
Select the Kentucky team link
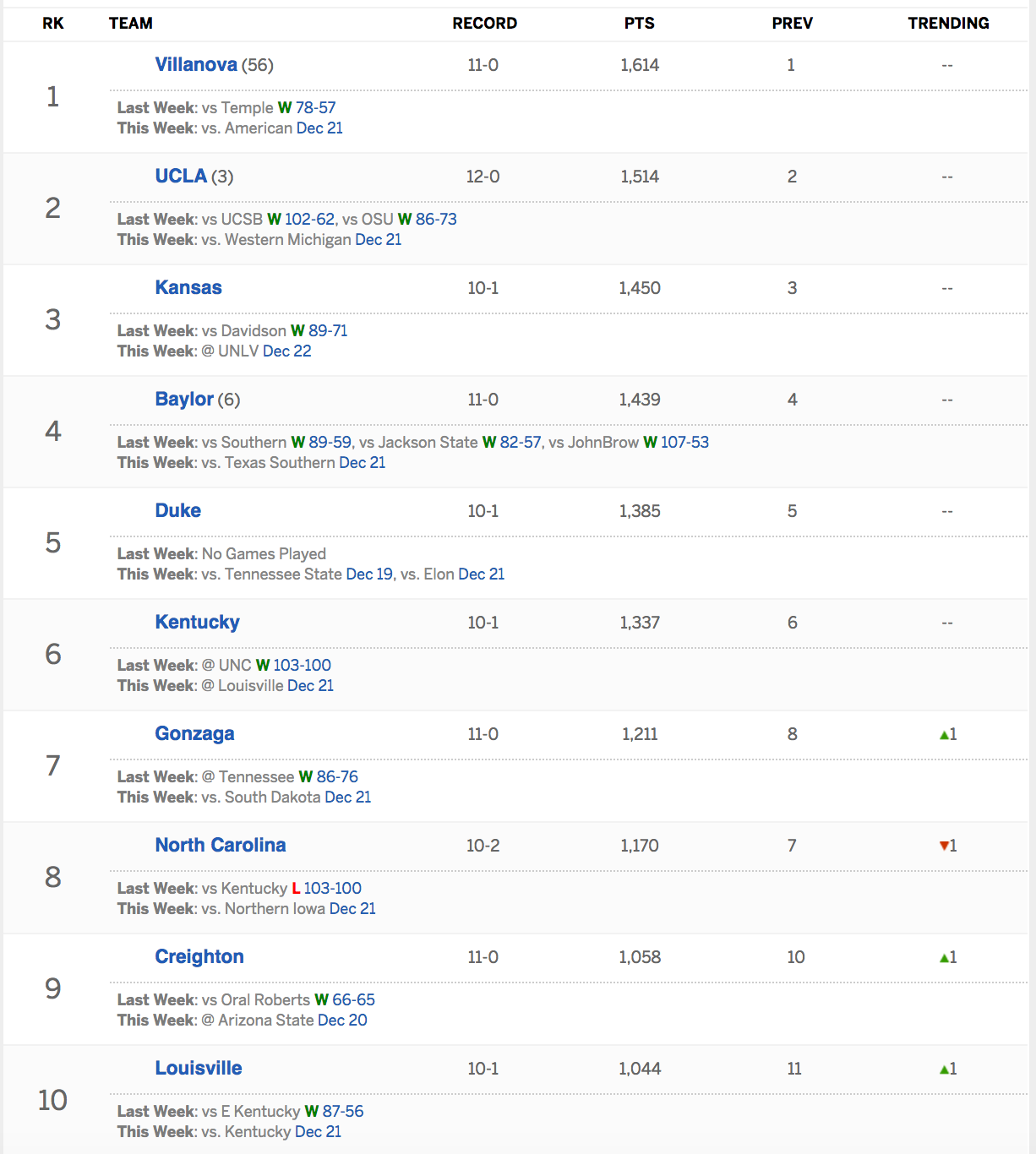(x=198, y=623)
